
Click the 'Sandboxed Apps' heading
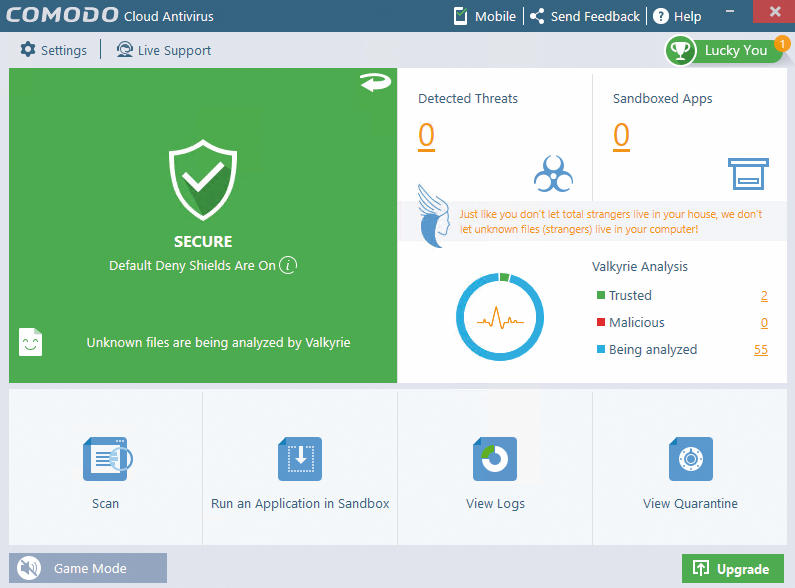[x=663, y=99]
